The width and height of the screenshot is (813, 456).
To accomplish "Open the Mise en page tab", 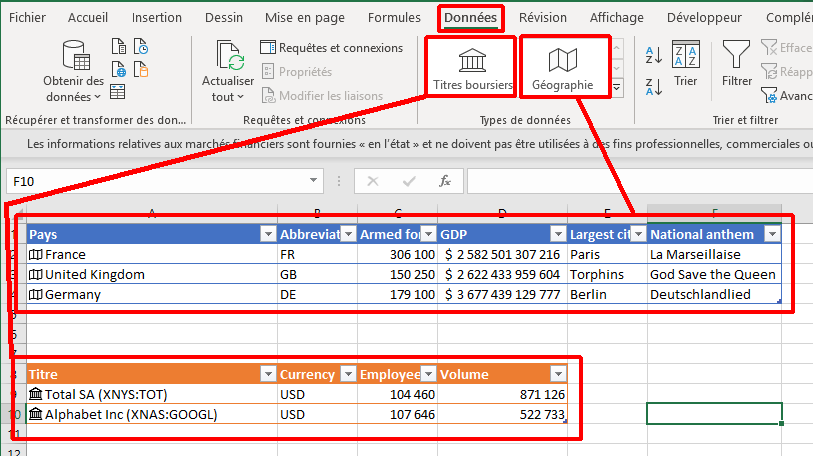I will (304, 18).
